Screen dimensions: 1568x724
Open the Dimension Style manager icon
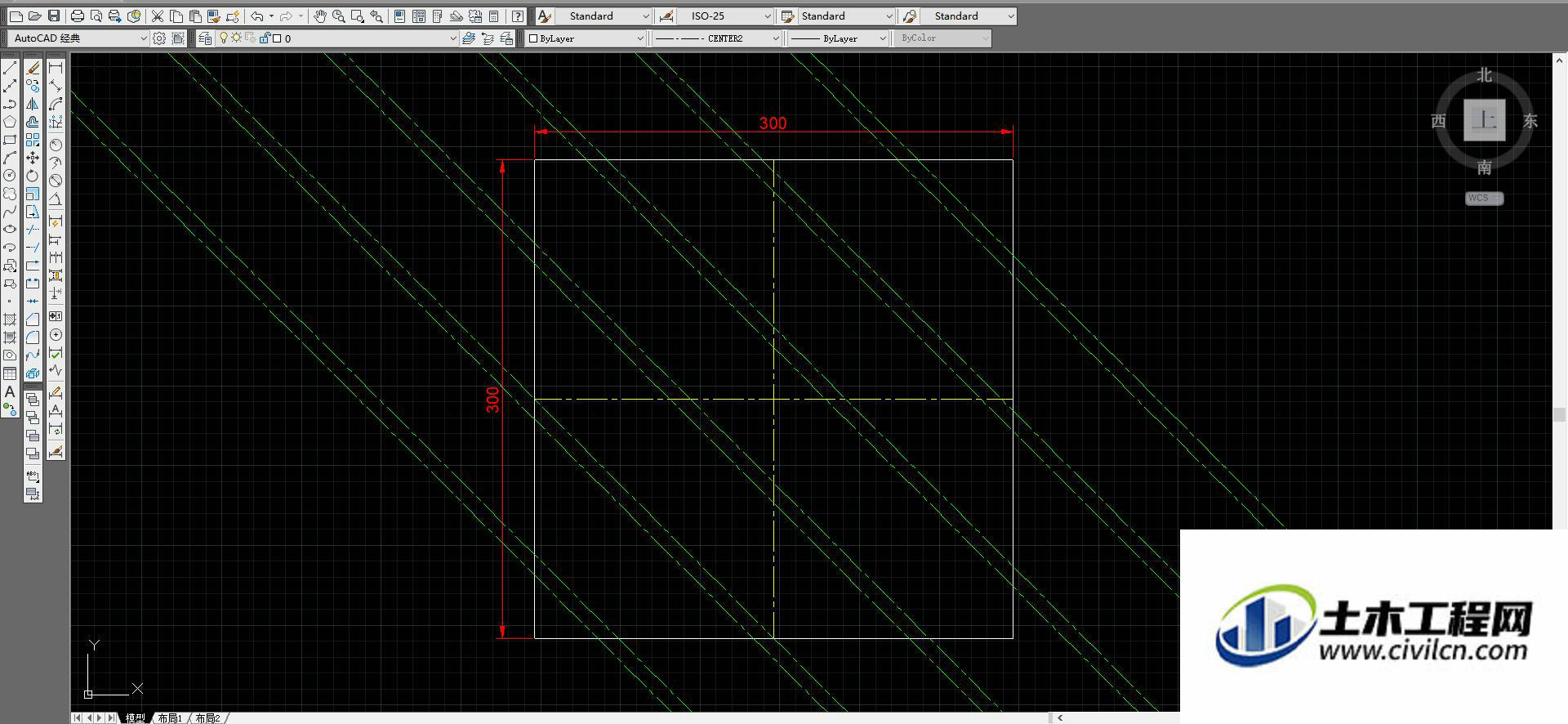[x=666, y=16]
